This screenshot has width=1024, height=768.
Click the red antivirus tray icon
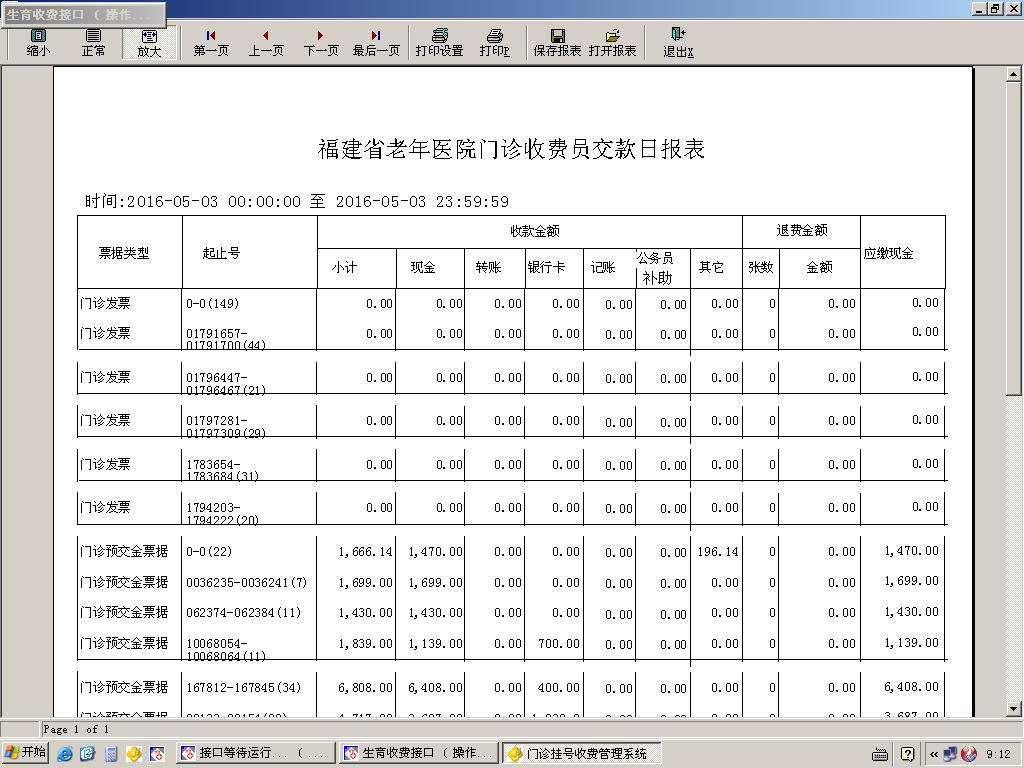[969, 754]
